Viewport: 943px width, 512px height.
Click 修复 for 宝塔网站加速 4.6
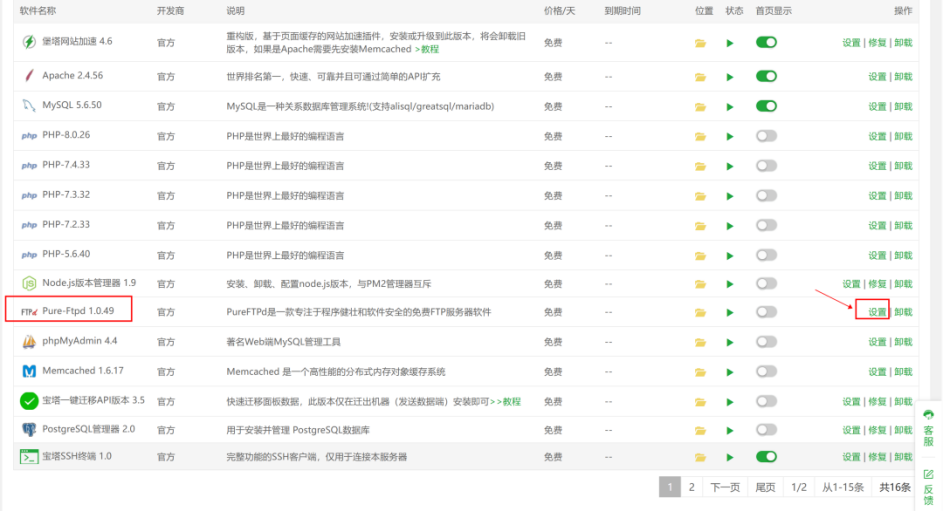click(877, 43)
